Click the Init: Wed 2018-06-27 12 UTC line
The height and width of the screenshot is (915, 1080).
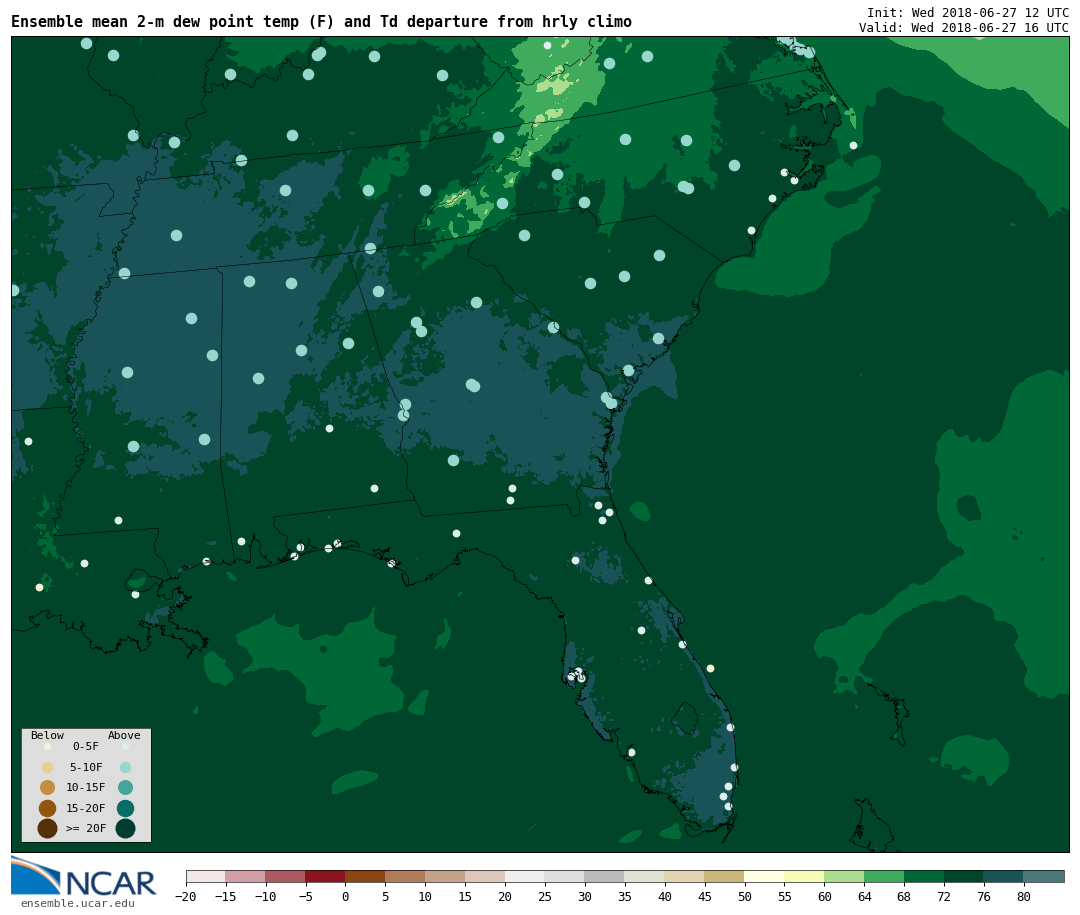[x=968, y=12]
